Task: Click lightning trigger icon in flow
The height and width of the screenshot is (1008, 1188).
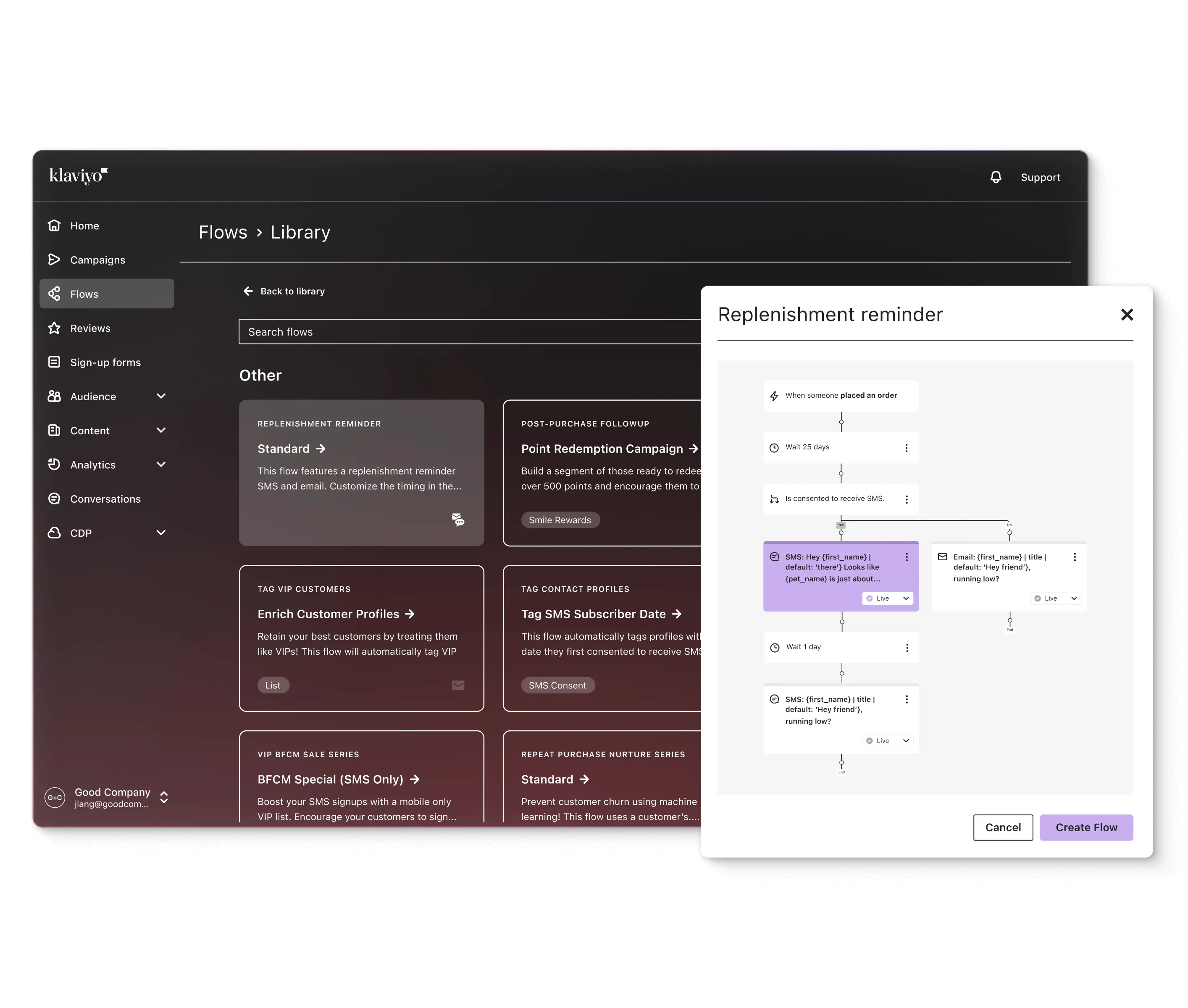Action: click(x=774, y=395)
